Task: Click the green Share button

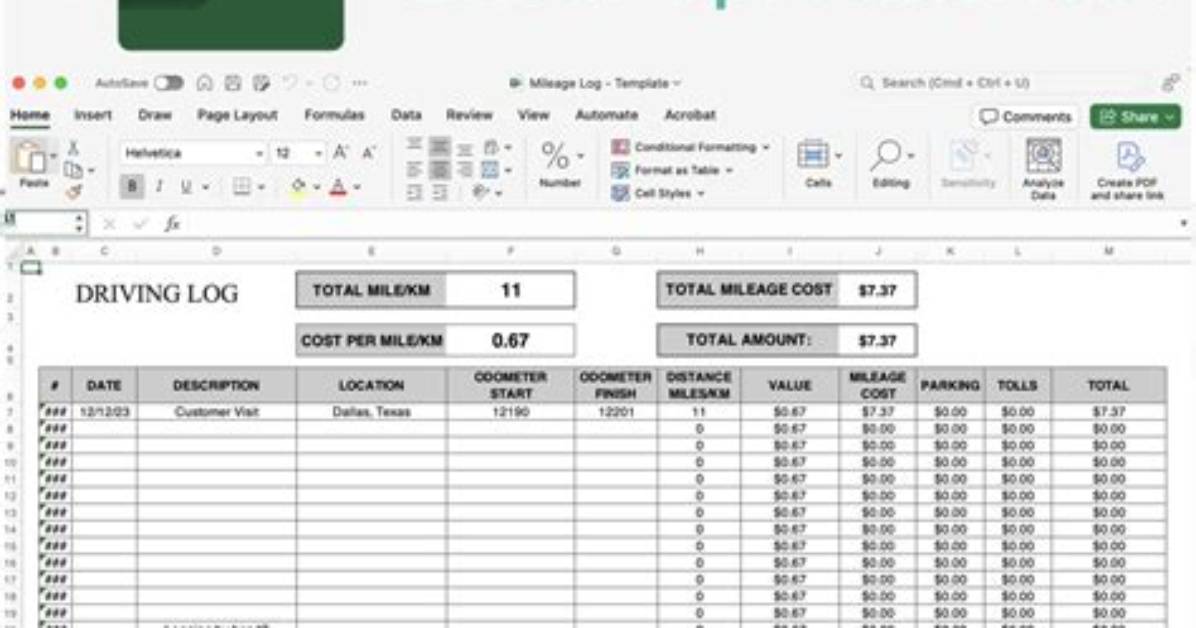Action: tap(1136, 117)
